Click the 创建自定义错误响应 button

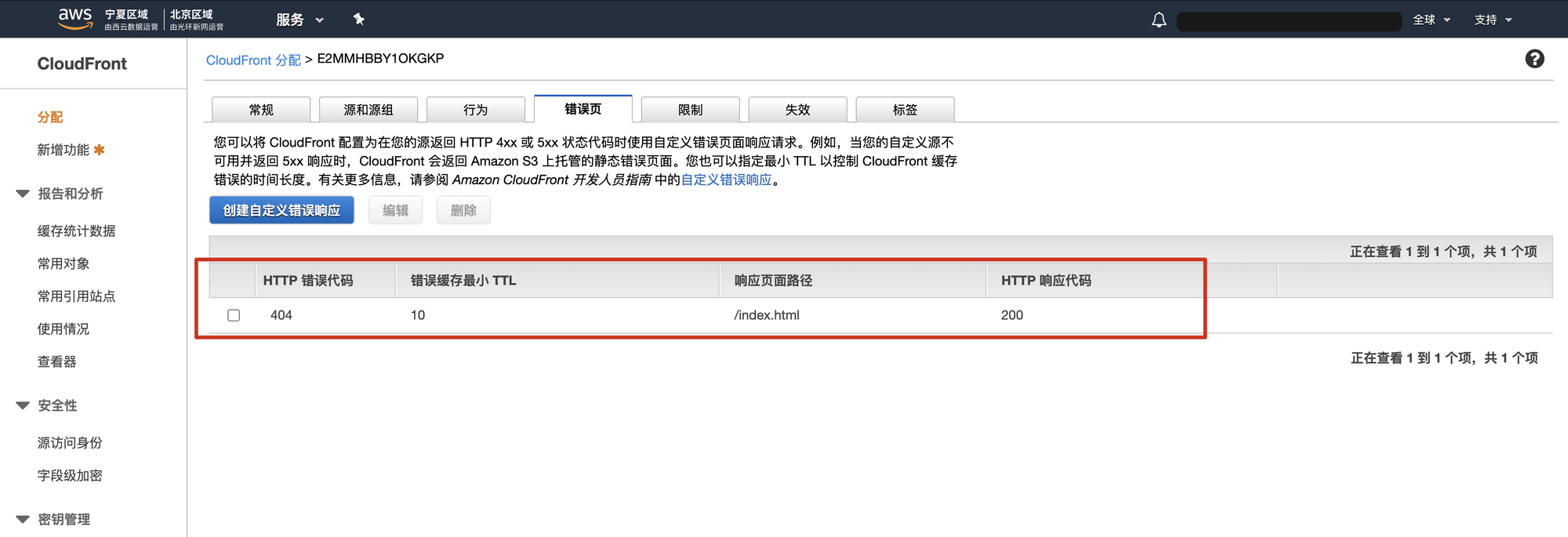[x=281, y=210]
